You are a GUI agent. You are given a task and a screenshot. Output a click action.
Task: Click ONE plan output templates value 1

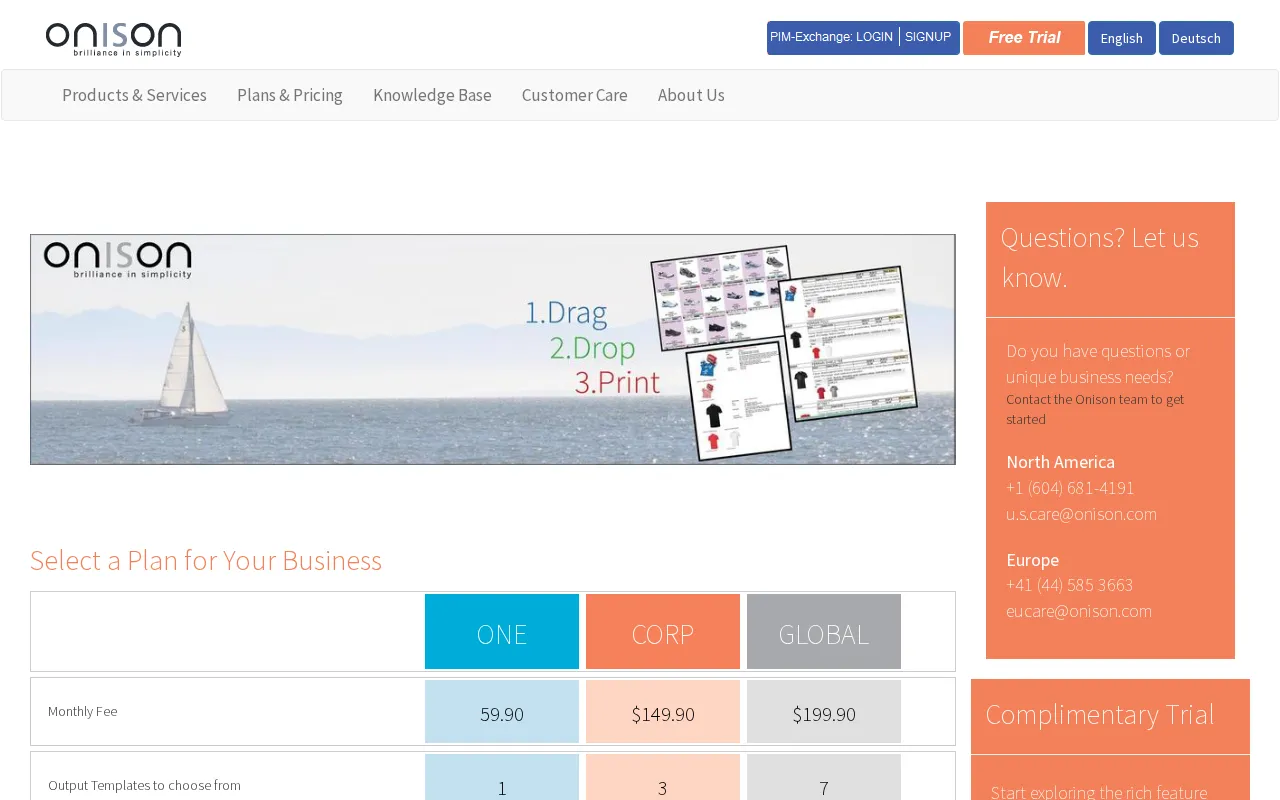(502, 778)
